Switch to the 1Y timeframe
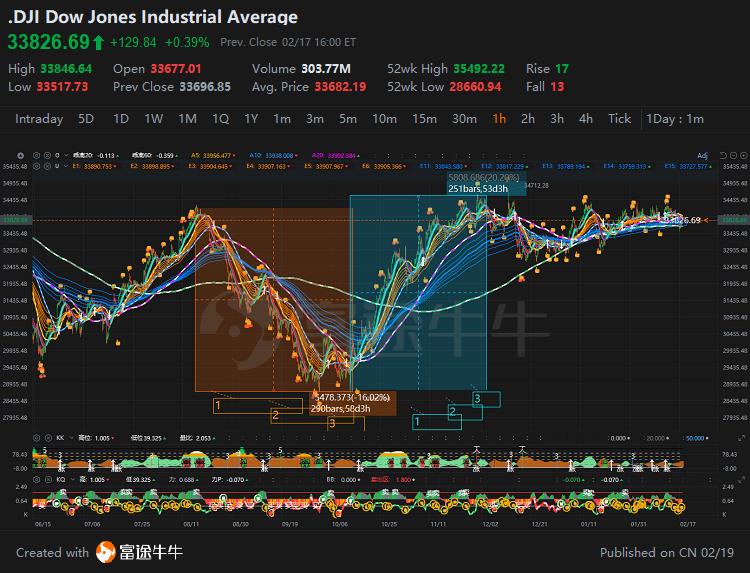The height and width of the screenshot is (573, 750). point(251,119)
